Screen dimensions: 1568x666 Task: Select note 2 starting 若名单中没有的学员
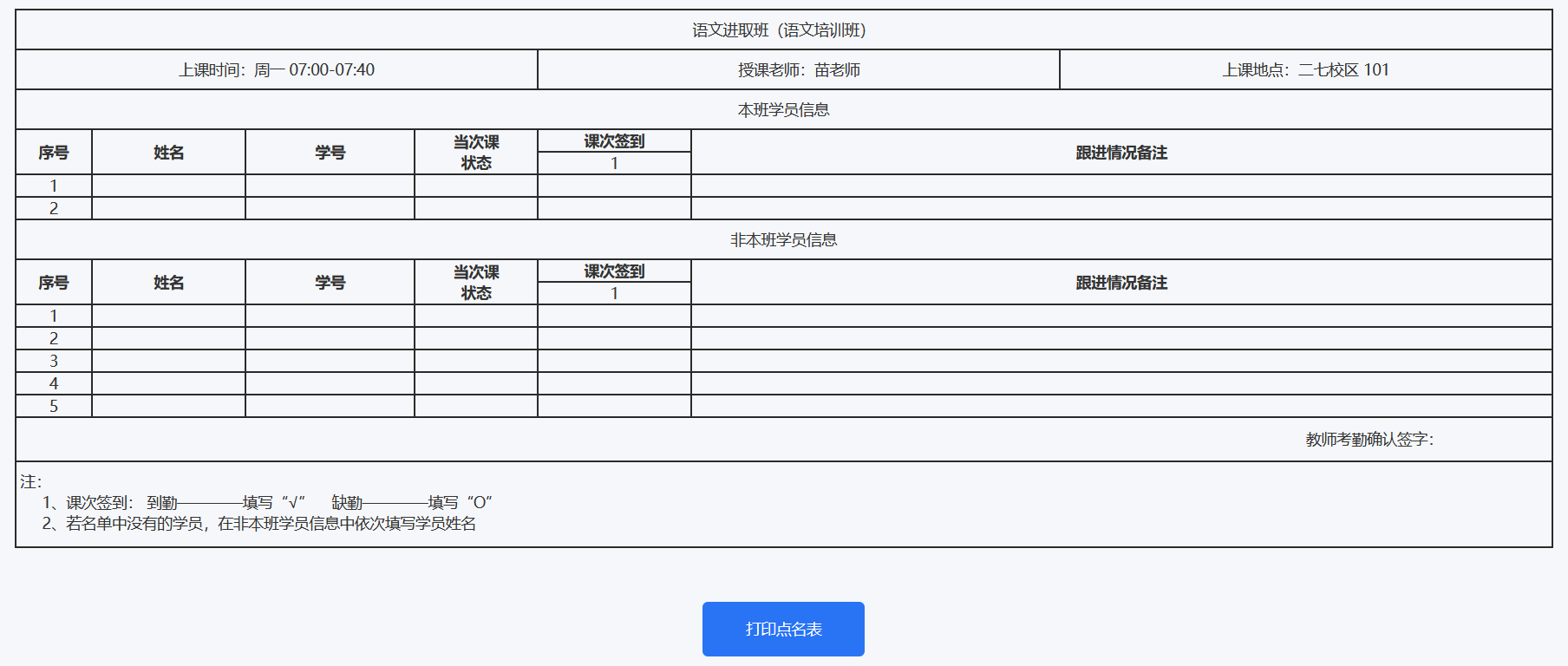pyautogui.click(x=258, y=524)
